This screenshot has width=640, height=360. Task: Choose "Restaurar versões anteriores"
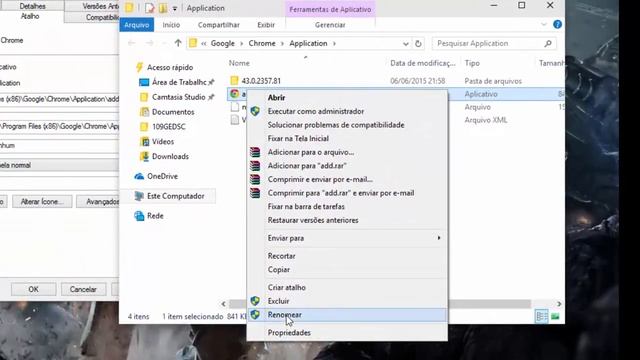click(x=313, y=220)
